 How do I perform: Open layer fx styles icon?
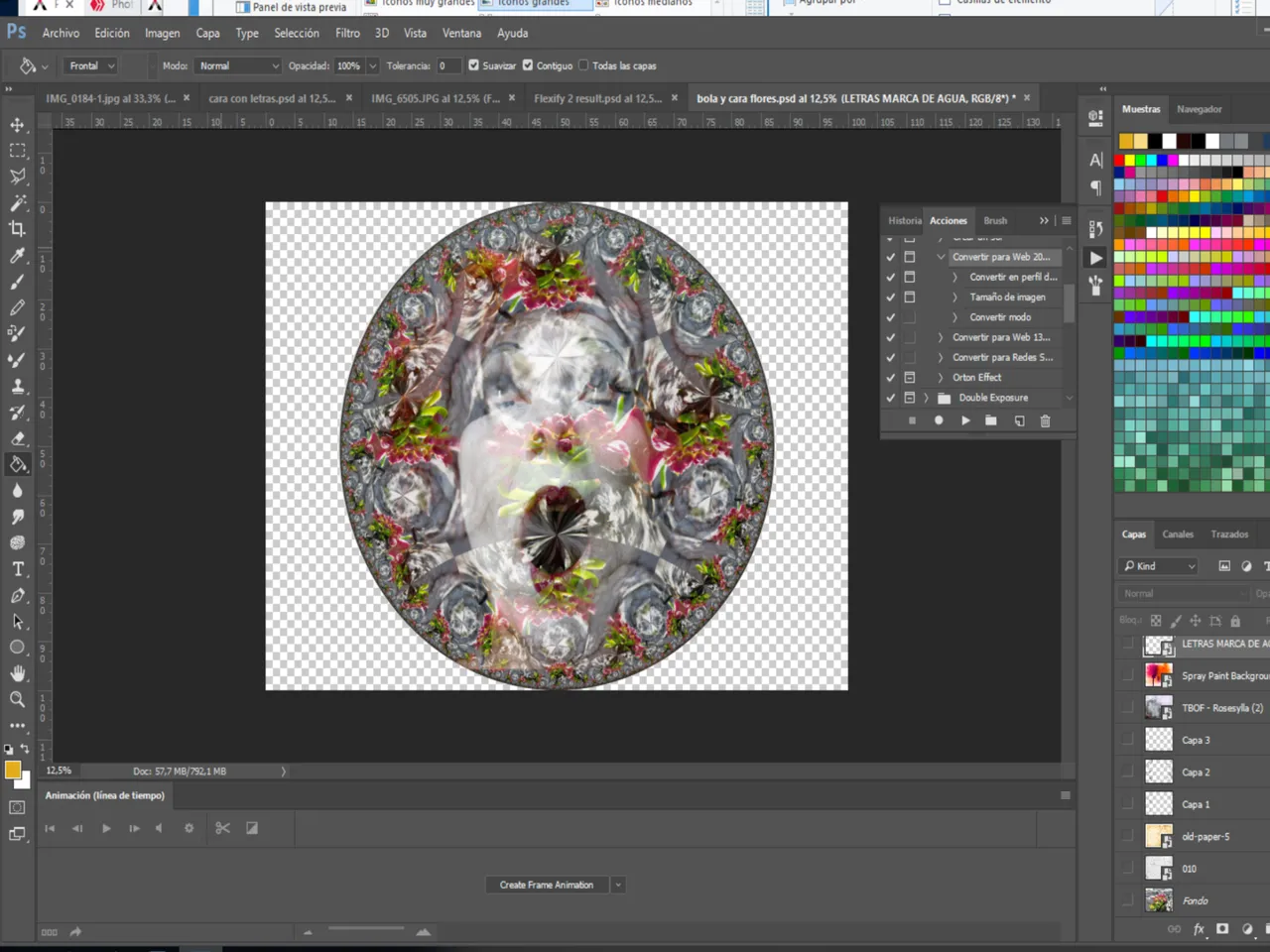point(1199,929)
